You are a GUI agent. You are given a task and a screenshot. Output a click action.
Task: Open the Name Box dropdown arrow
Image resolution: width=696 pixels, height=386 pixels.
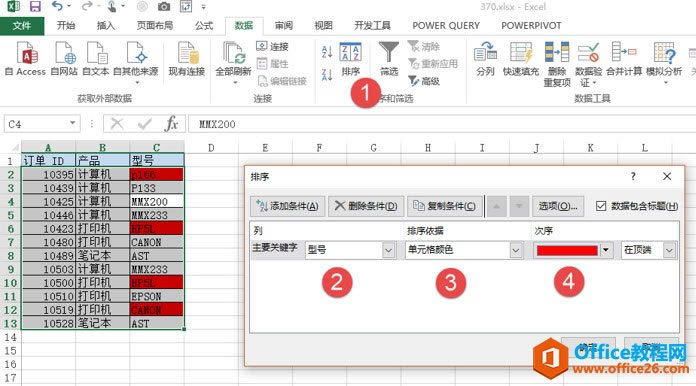[72, 123]
